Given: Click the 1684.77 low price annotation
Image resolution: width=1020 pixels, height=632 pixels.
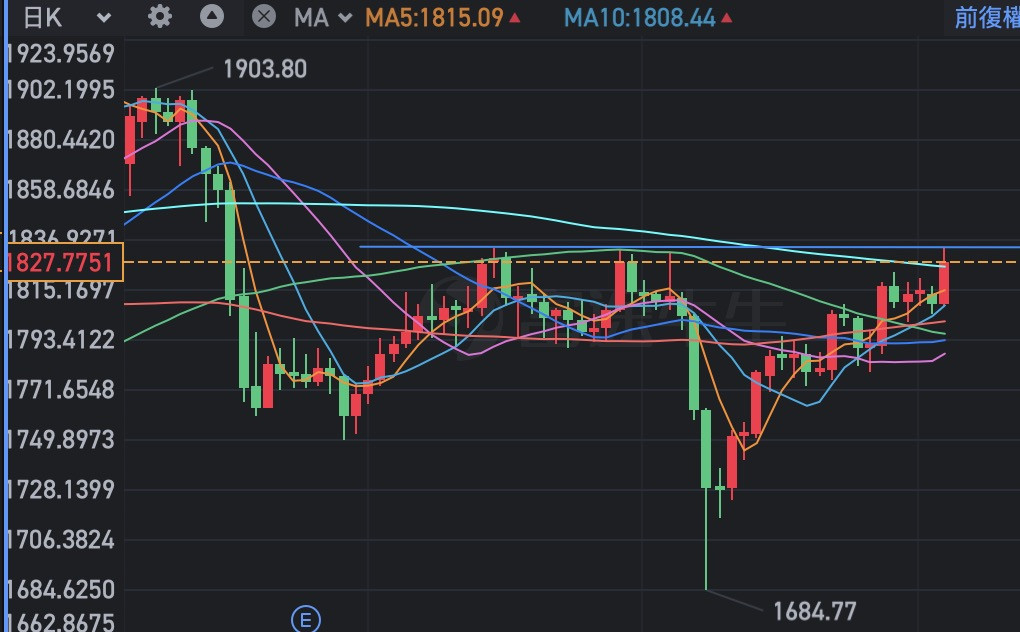Looking at the screenshot, I should coord(814,611).
